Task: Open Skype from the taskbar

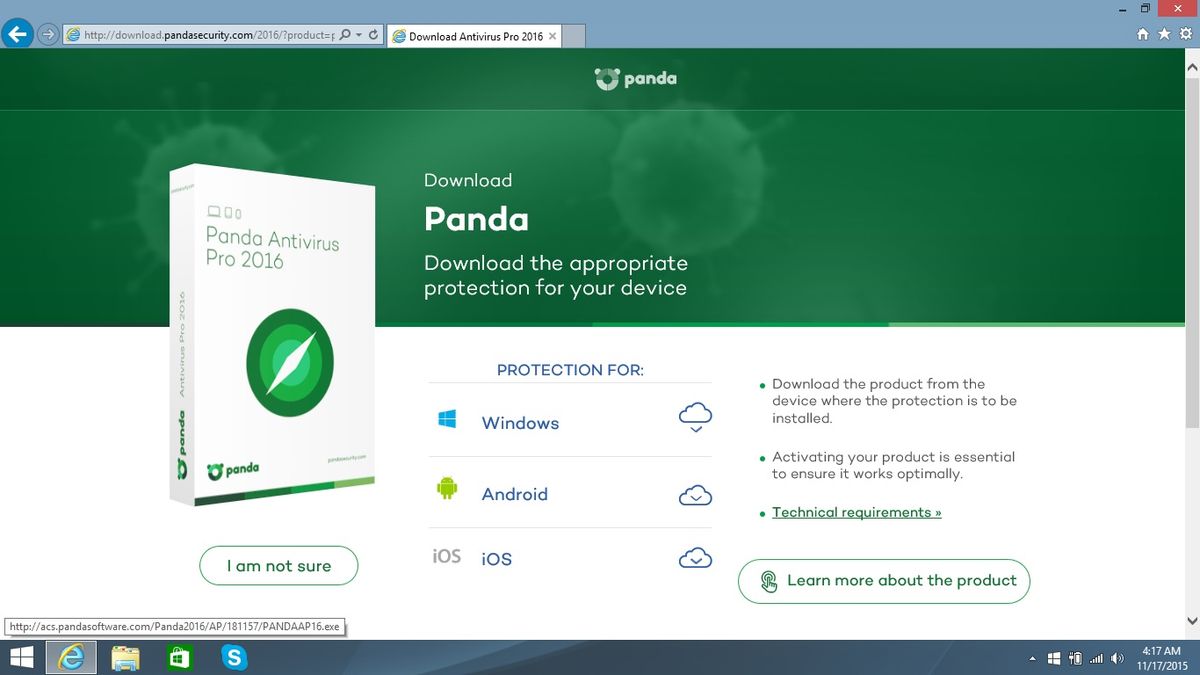Action: tap(234, 658)
